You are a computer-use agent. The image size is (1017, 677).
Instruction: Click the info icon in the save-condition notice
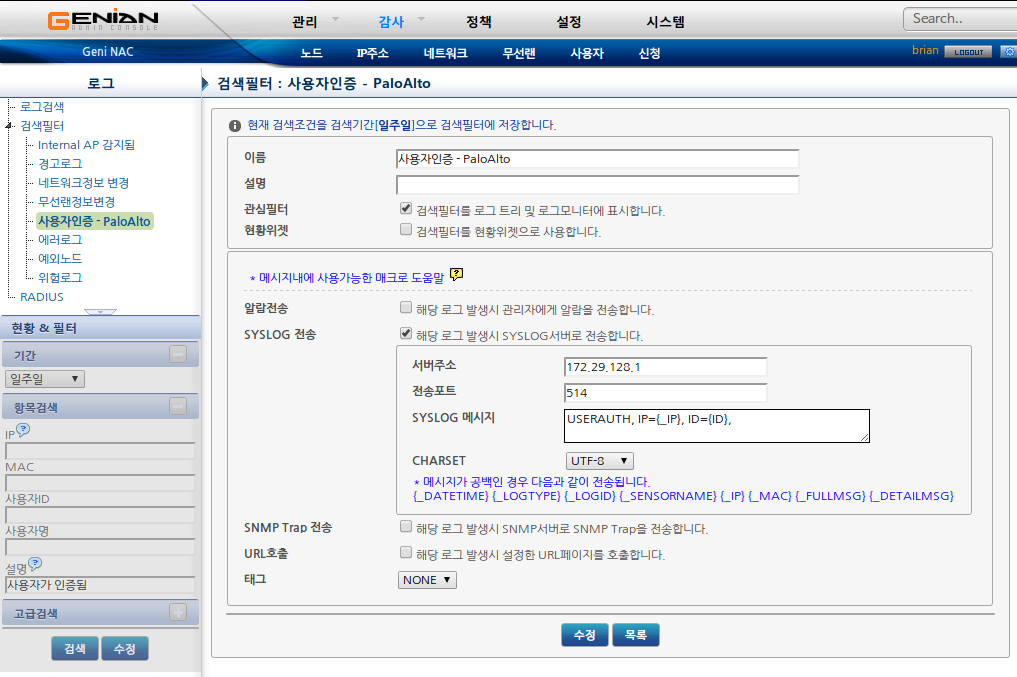(x=234, y=125)
